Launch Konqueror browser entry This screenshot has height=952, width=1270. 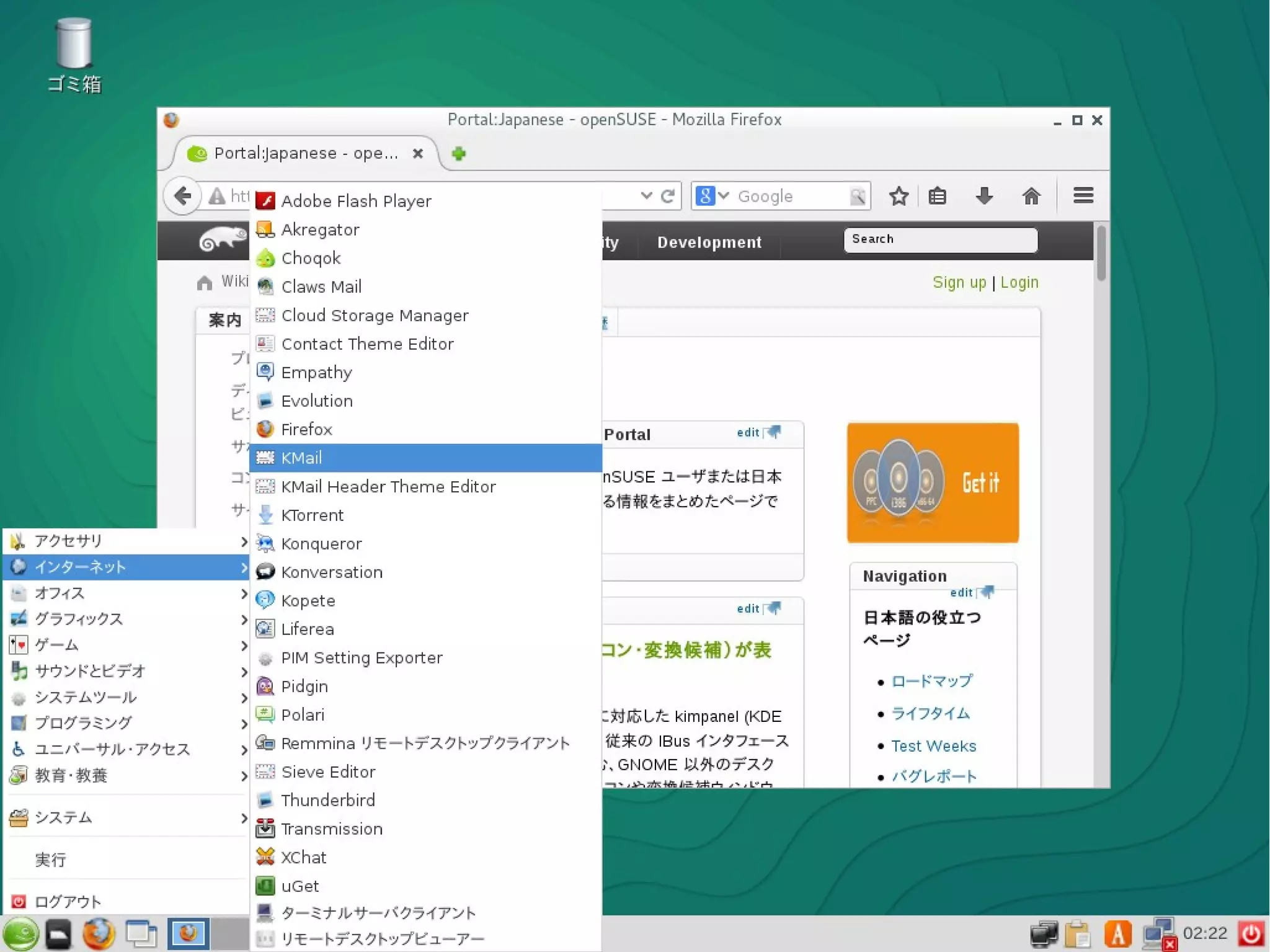(425, 543)
